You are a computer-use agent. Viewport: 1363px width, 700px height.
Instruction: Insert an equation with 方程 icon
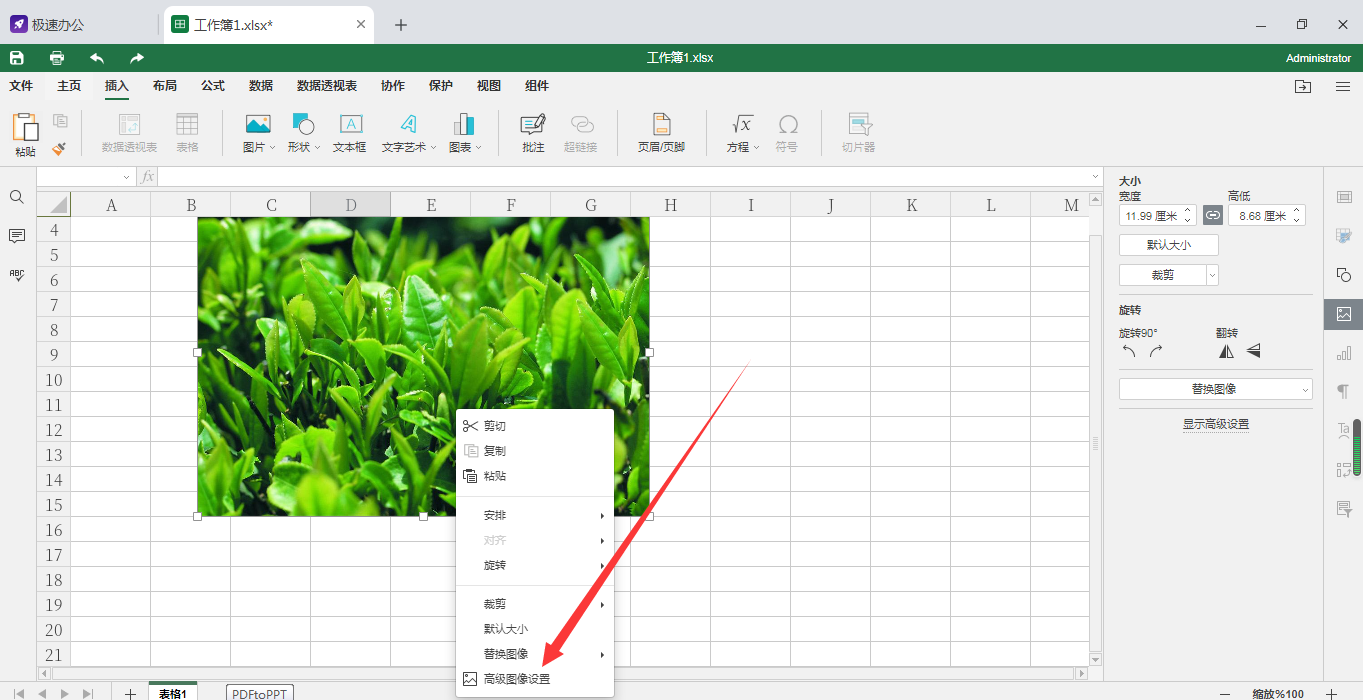point(741,124)
